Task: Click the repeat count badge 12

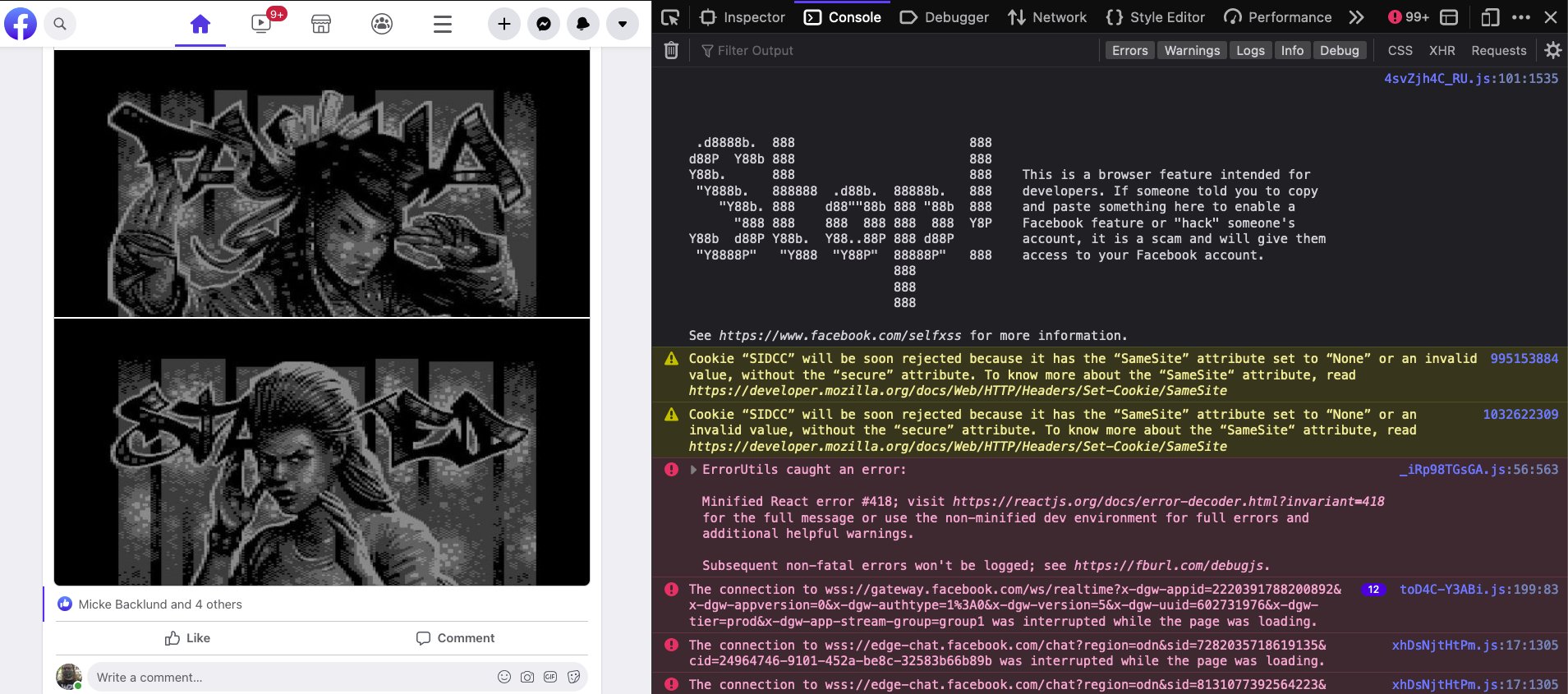Action: [1373, 590]
